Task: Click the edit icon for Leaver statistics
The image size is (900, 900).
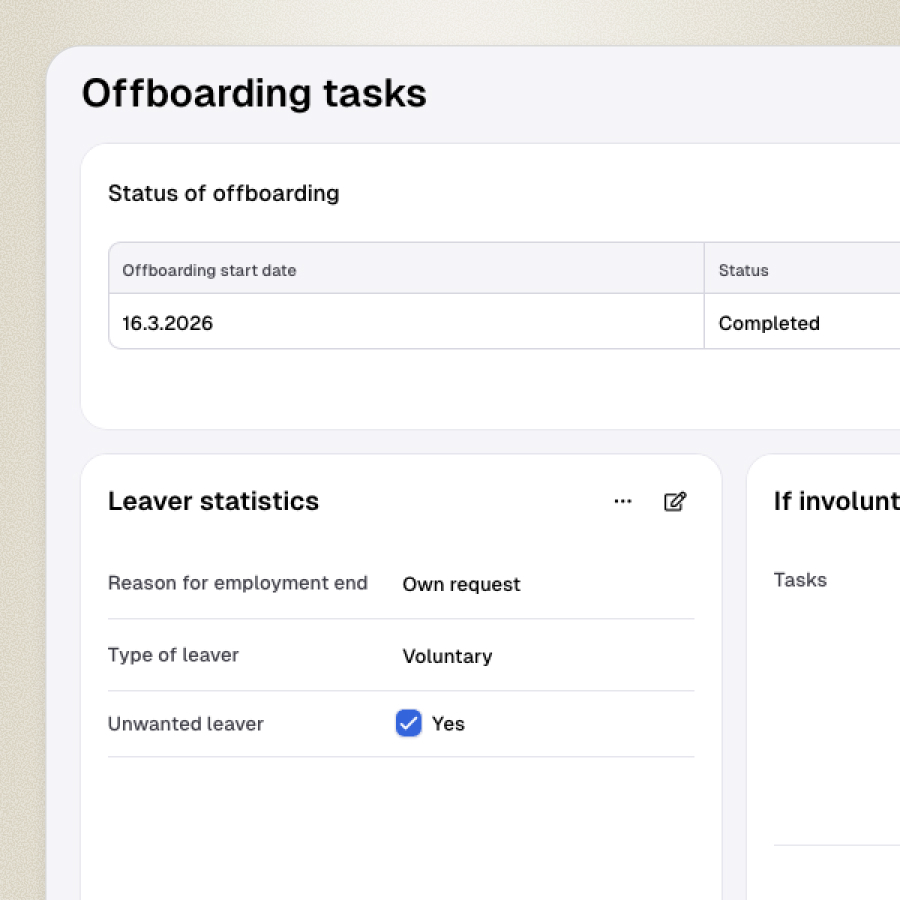Action: [x=675, y=502]
